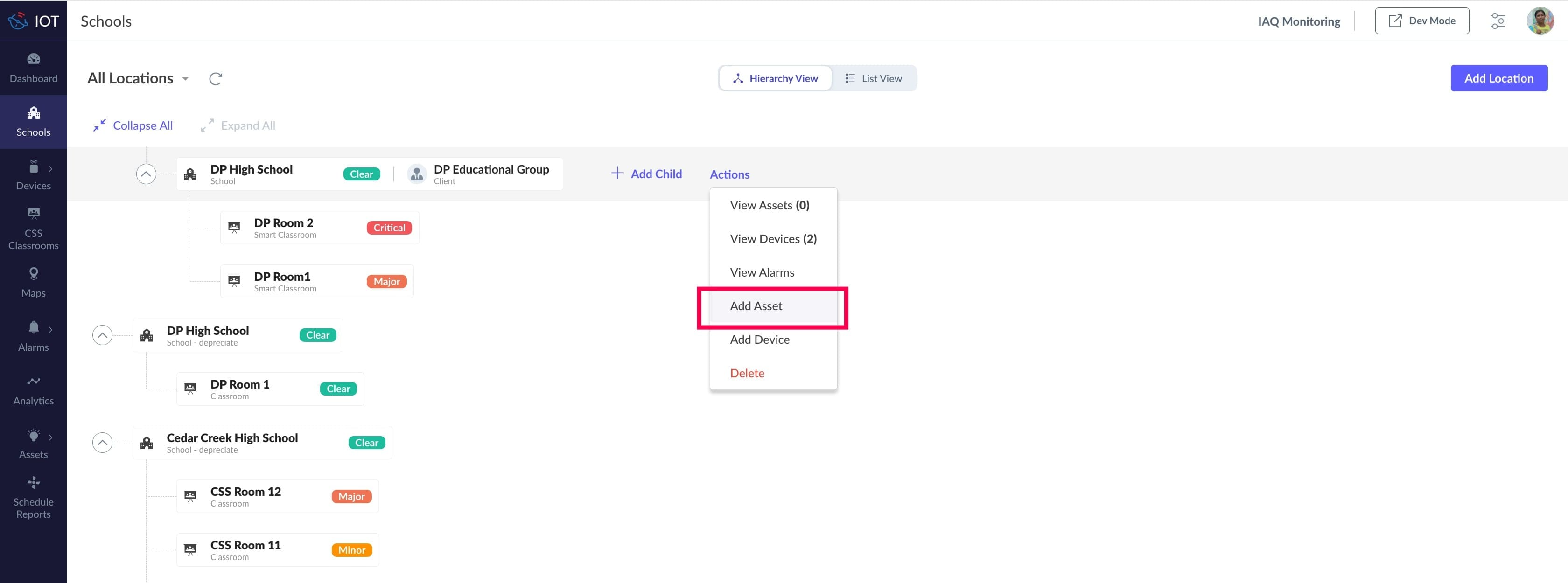Click the Add Location button
Viewport: 1568px width, 583px height.
pos(1498,78)
